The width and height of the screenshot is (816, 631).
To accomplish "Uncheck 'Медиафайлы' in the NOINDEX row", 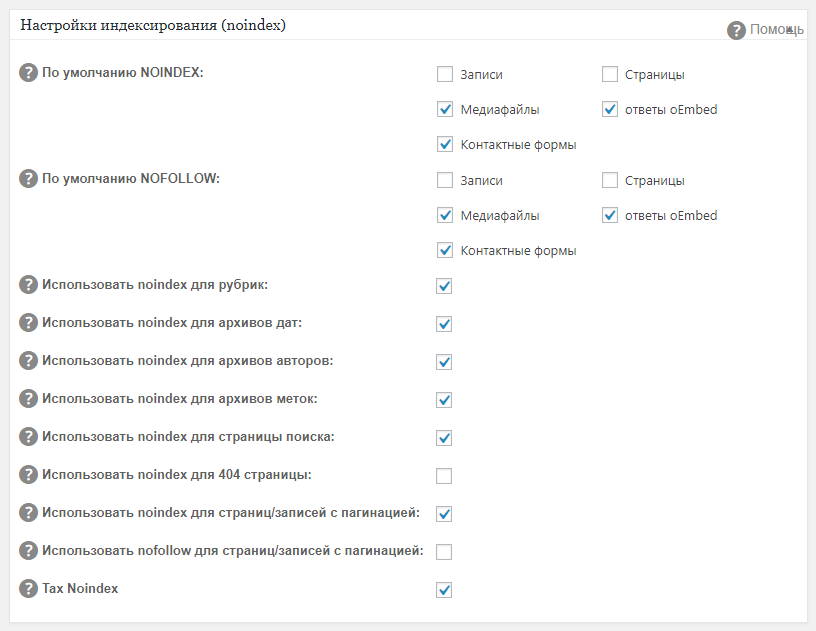I will coord(445,110).
